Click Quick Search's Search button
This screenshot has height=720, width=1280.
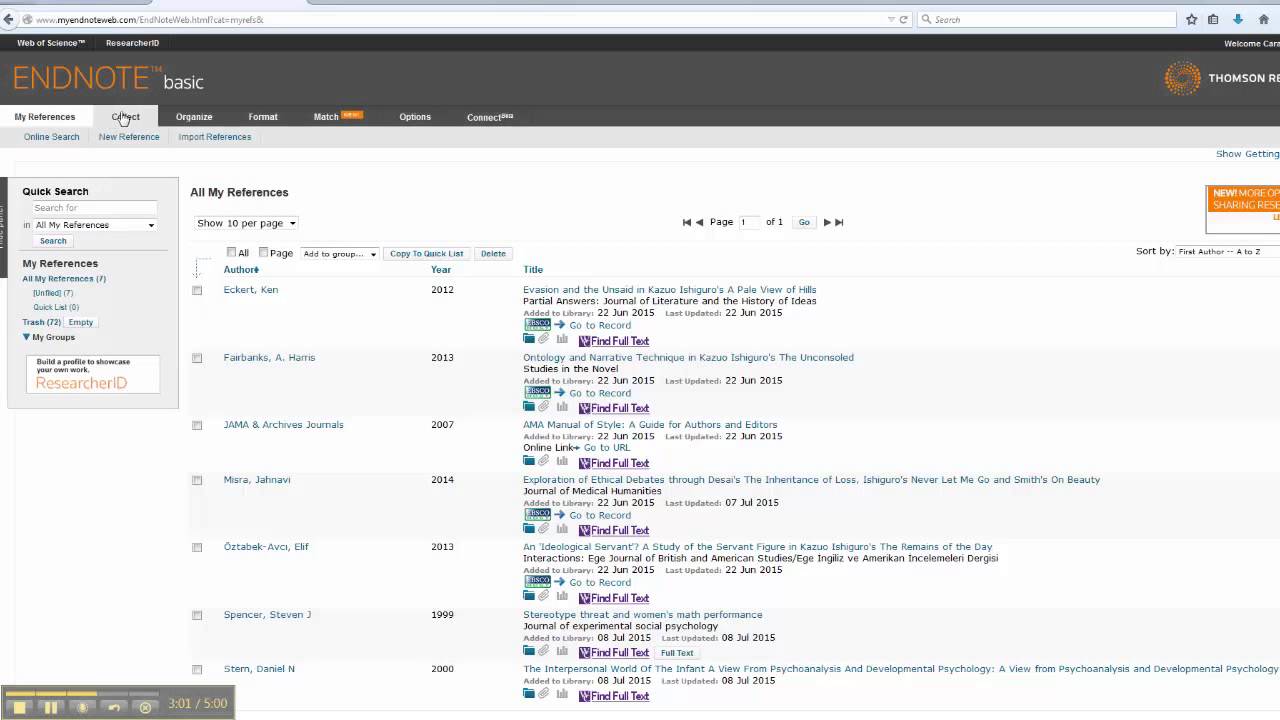click(x=53, y=241)
